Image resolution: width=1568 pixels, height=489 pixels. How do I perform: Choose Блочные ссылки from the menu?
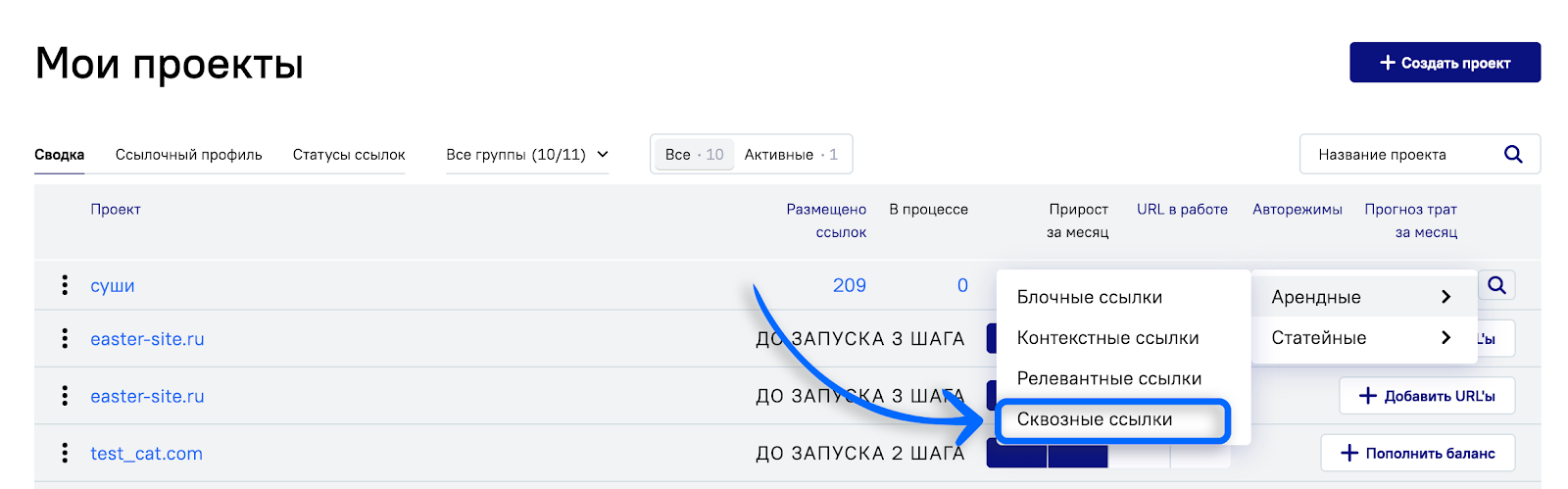pos(1123,297)
